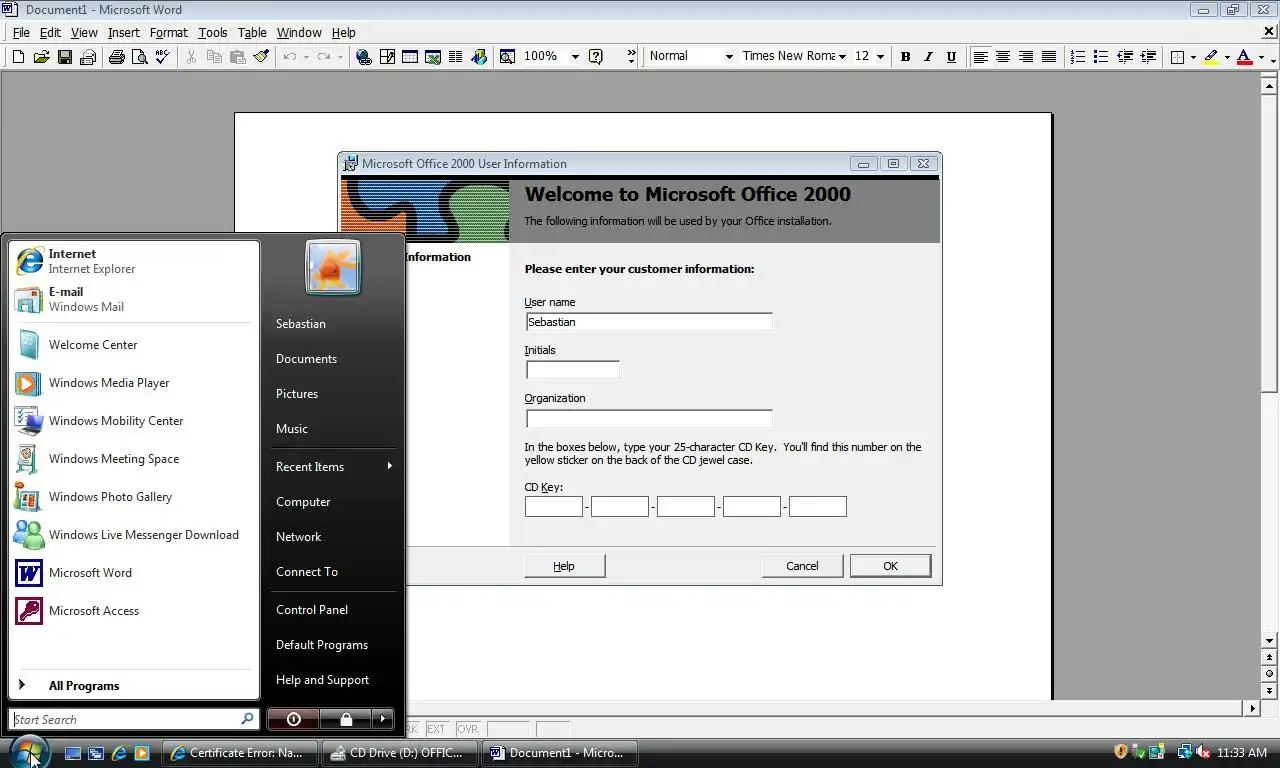The width and height of the screenshot is (1280, 768).
Task: Click the Organization input field
Action: pos(649,418)
